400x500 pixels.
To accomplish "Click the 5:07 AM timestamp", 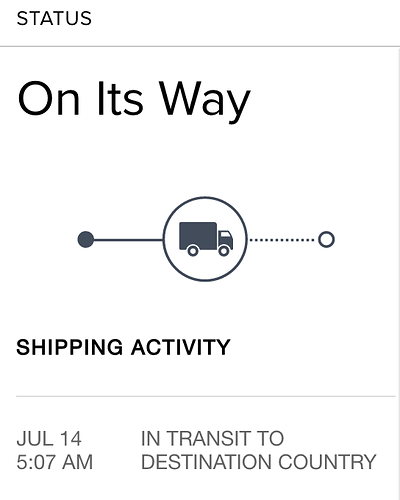I will pos(55,462).
